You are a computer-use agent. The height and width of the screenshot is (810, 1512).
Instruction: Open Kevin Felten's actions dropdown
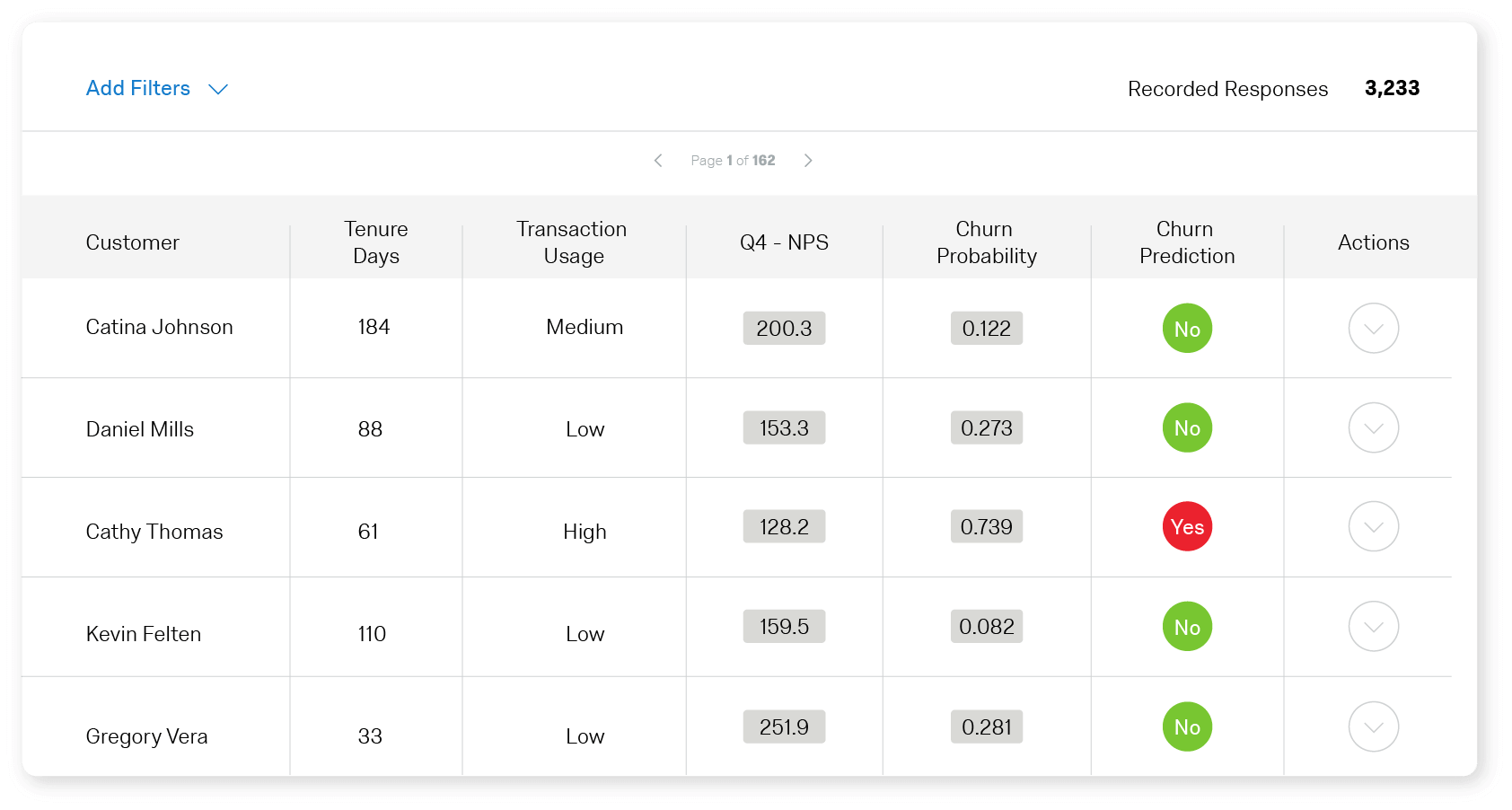(x=1373, y=627)
